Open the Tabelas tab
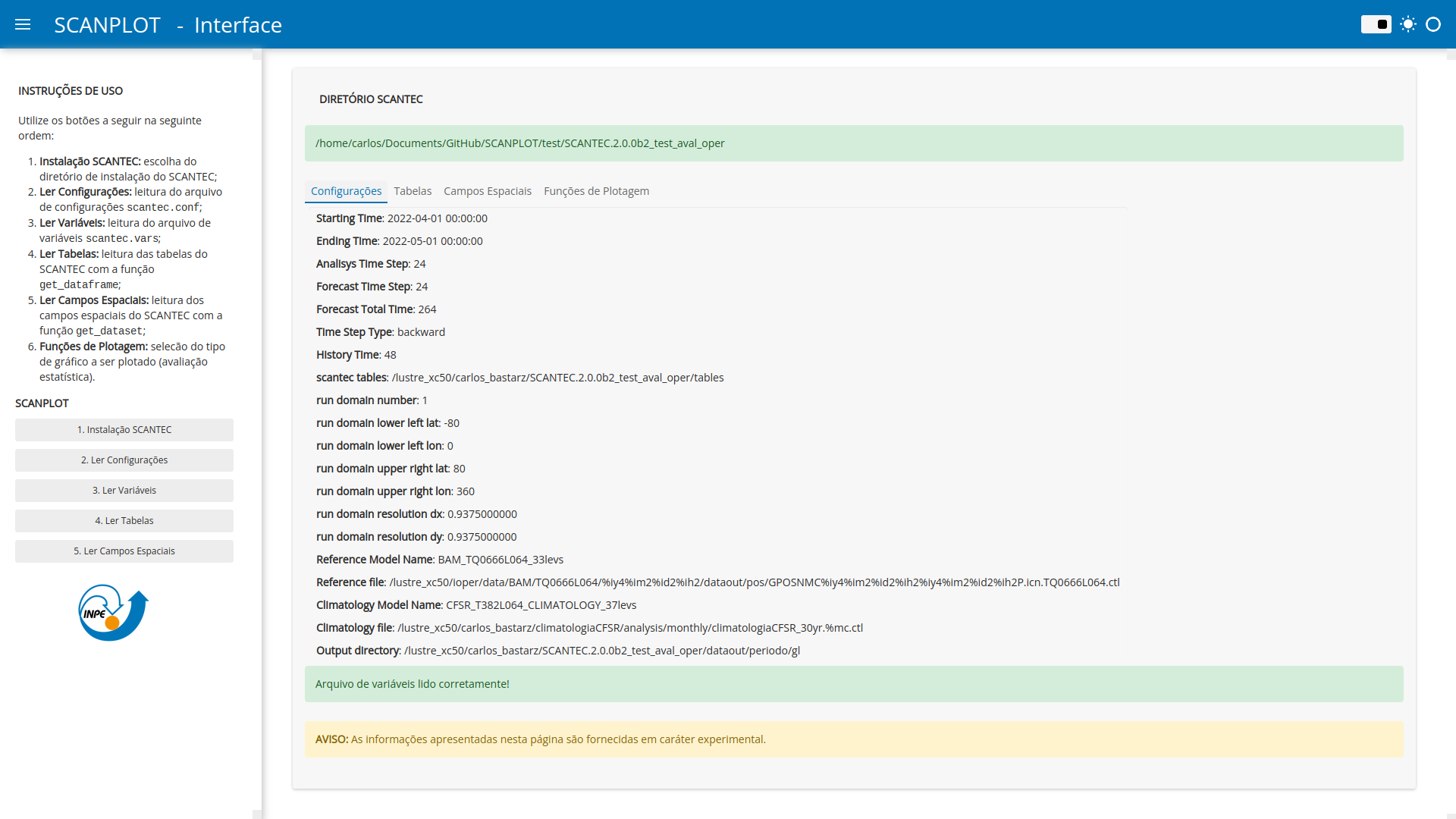Image resolution: width=1456 pixels, height=819 pixels. 413,191
